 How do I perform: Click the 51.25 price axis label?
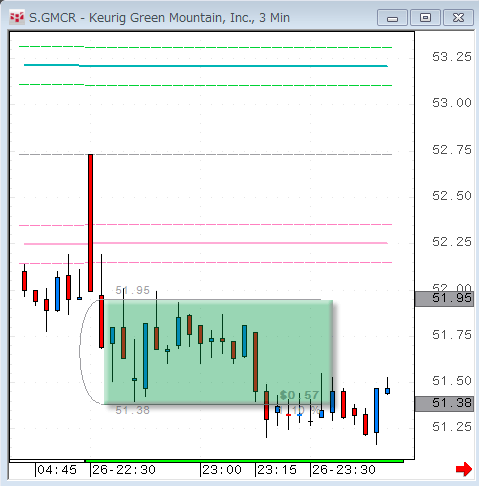[452, 427]
